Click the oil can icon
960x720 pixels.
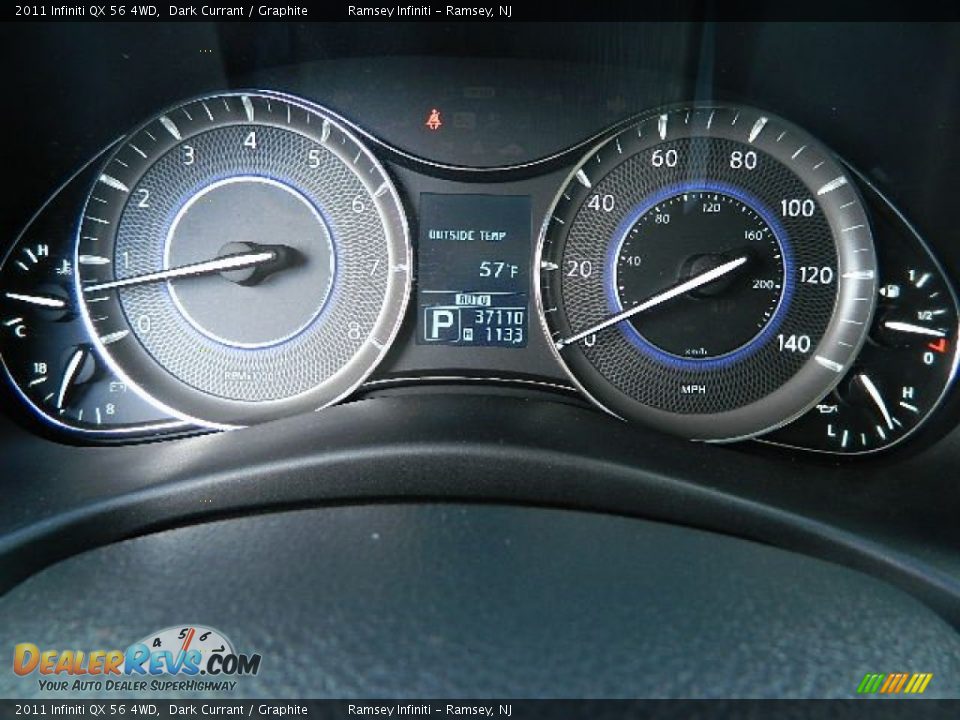tap(827, 408)
